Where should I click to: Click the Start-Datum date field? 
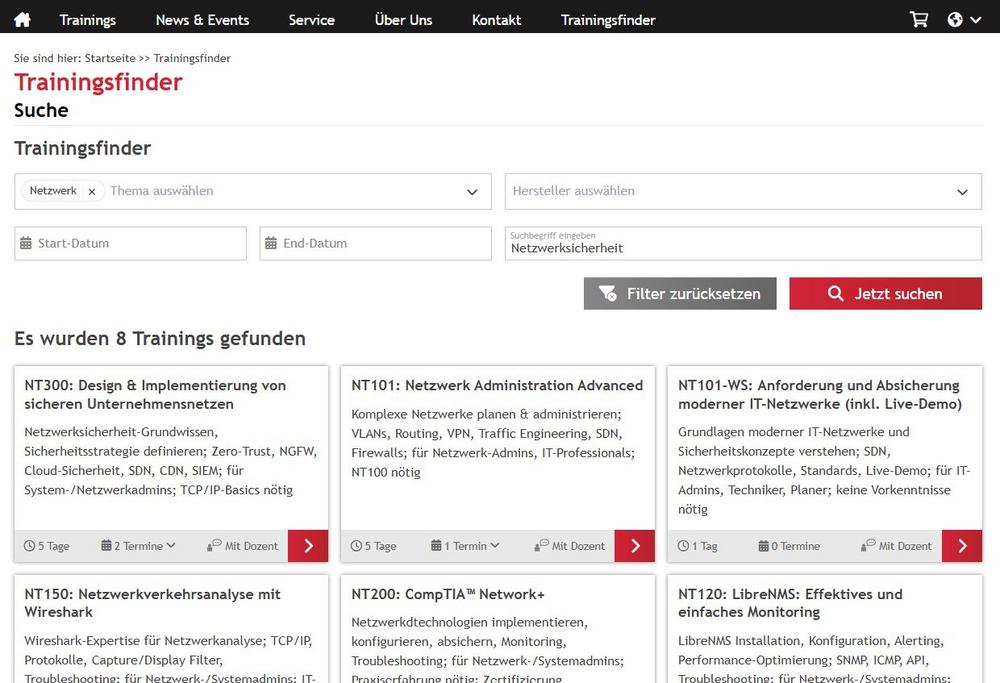tap(130, 243)
